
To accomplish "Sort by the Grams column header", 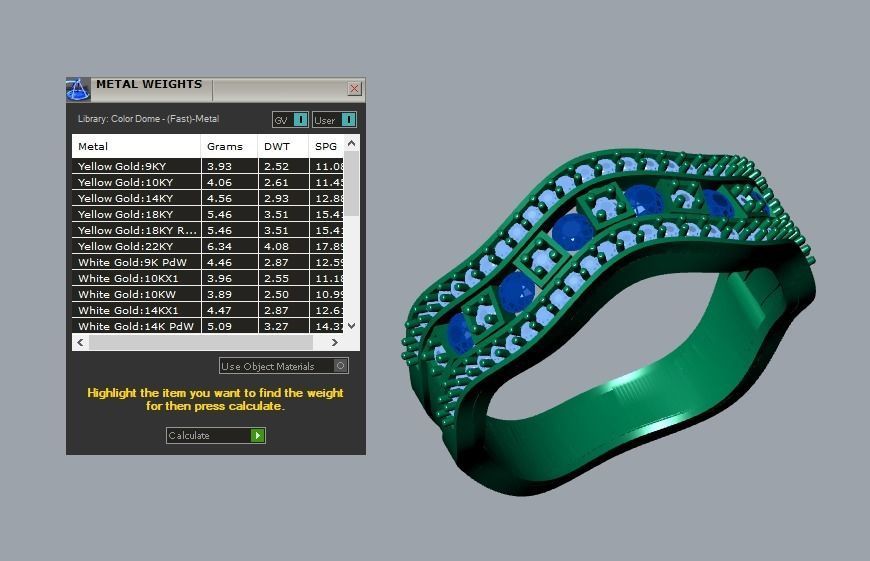I will [229, 146].
